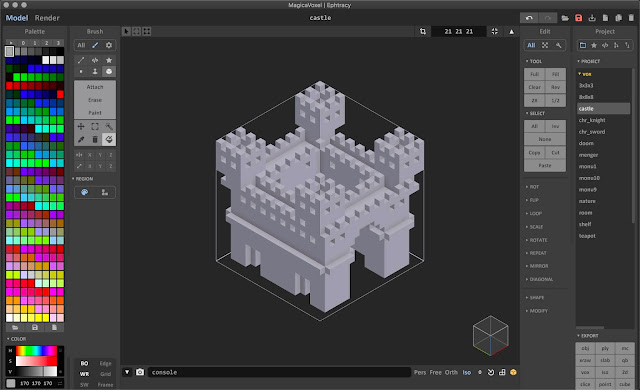
Task: Click the red save project icon
Action: point(578,18)
